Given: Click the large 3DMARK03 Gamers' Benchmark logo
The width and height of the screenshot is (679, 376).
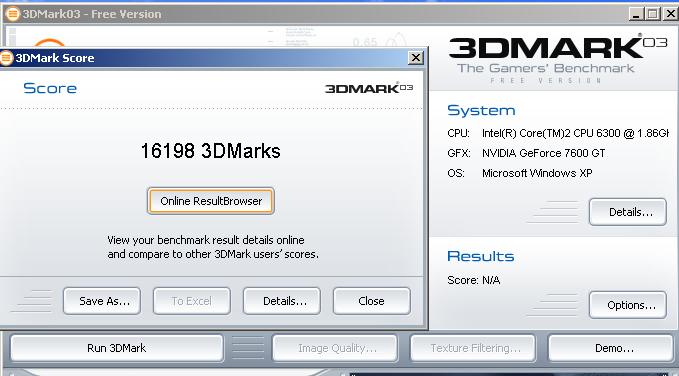Looking at the screenshot, I should point(558,59).
